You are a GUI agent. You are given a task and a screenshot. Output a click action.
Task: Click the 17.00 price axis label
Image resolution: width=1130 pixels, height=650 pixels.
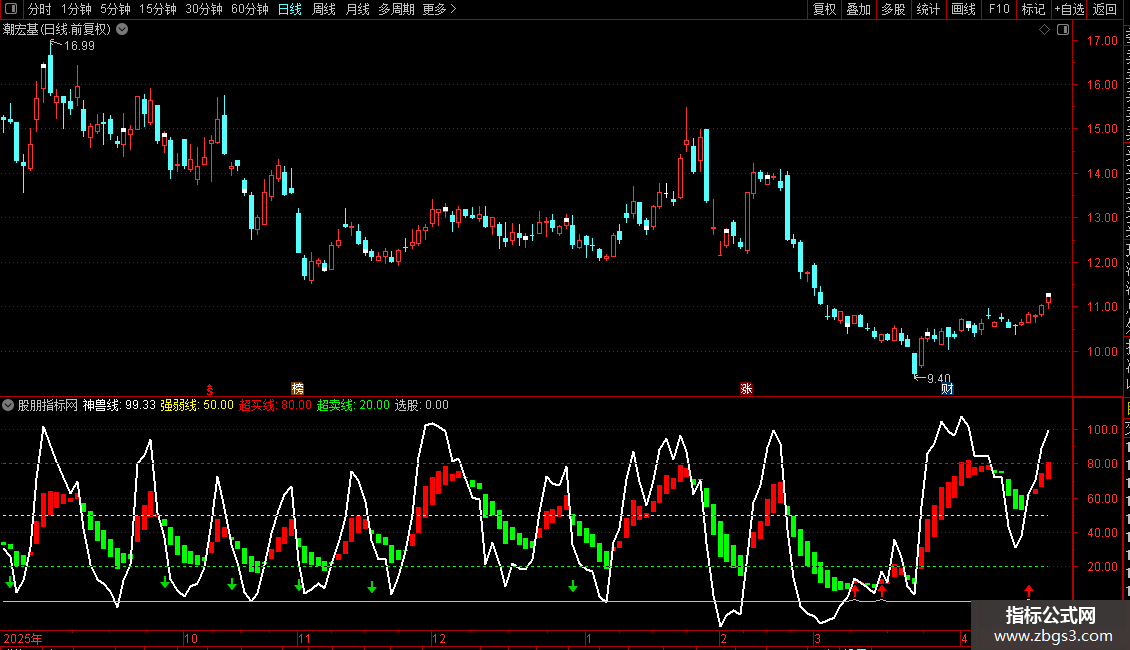[1102, 40]
